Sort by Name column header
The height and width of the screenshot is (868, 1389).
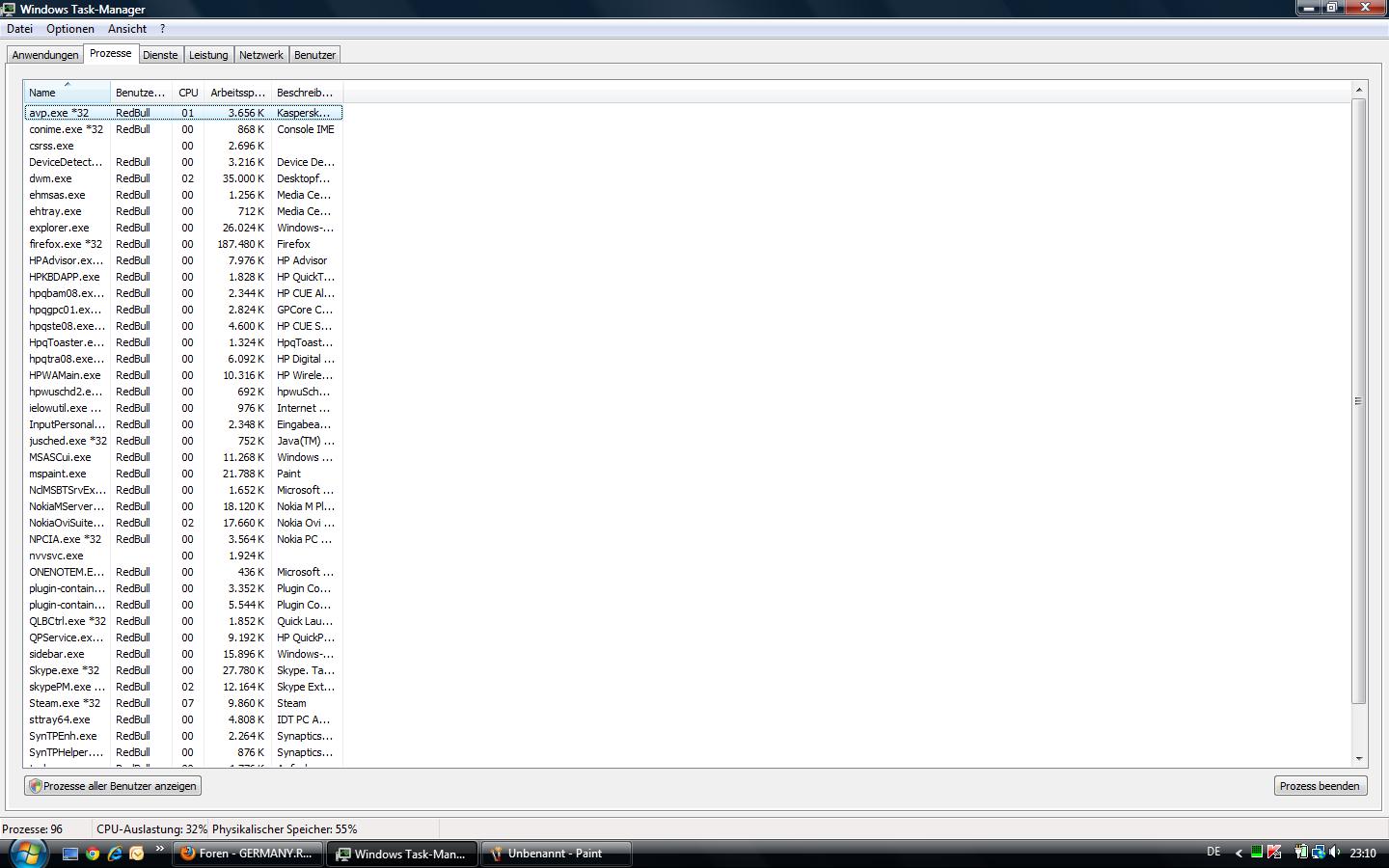point(67,93)
